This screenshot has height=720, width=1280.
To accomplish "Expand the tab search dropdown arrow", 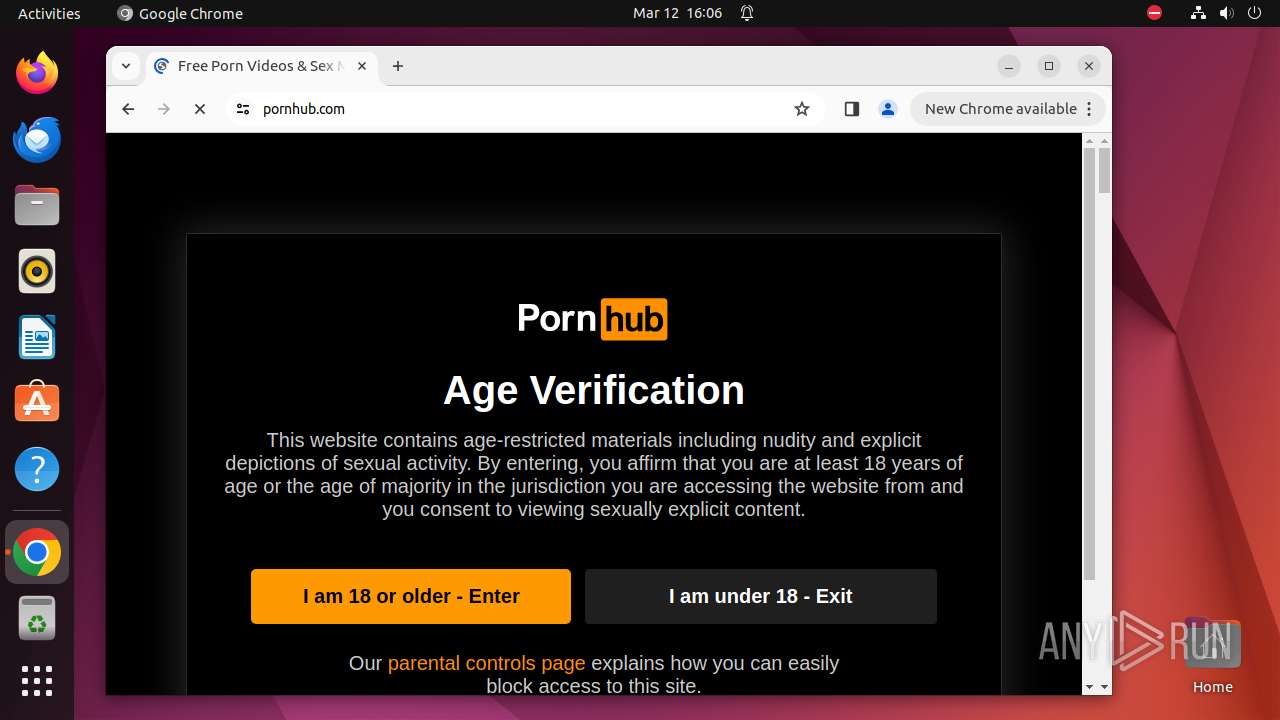I will tap(126, 66).
